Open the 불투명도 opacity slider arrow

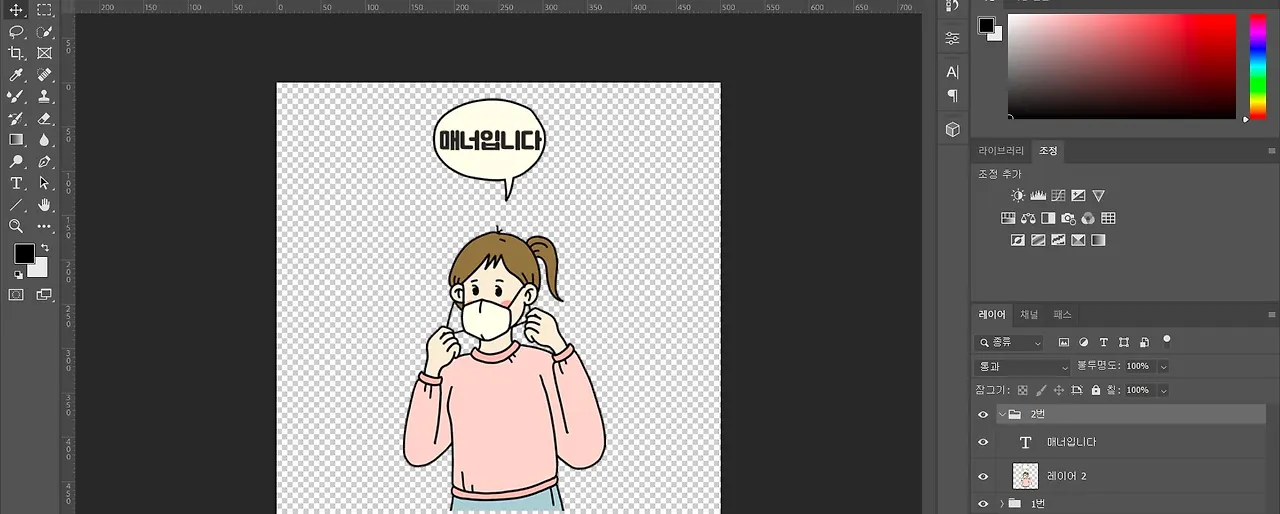[1163, 367]
